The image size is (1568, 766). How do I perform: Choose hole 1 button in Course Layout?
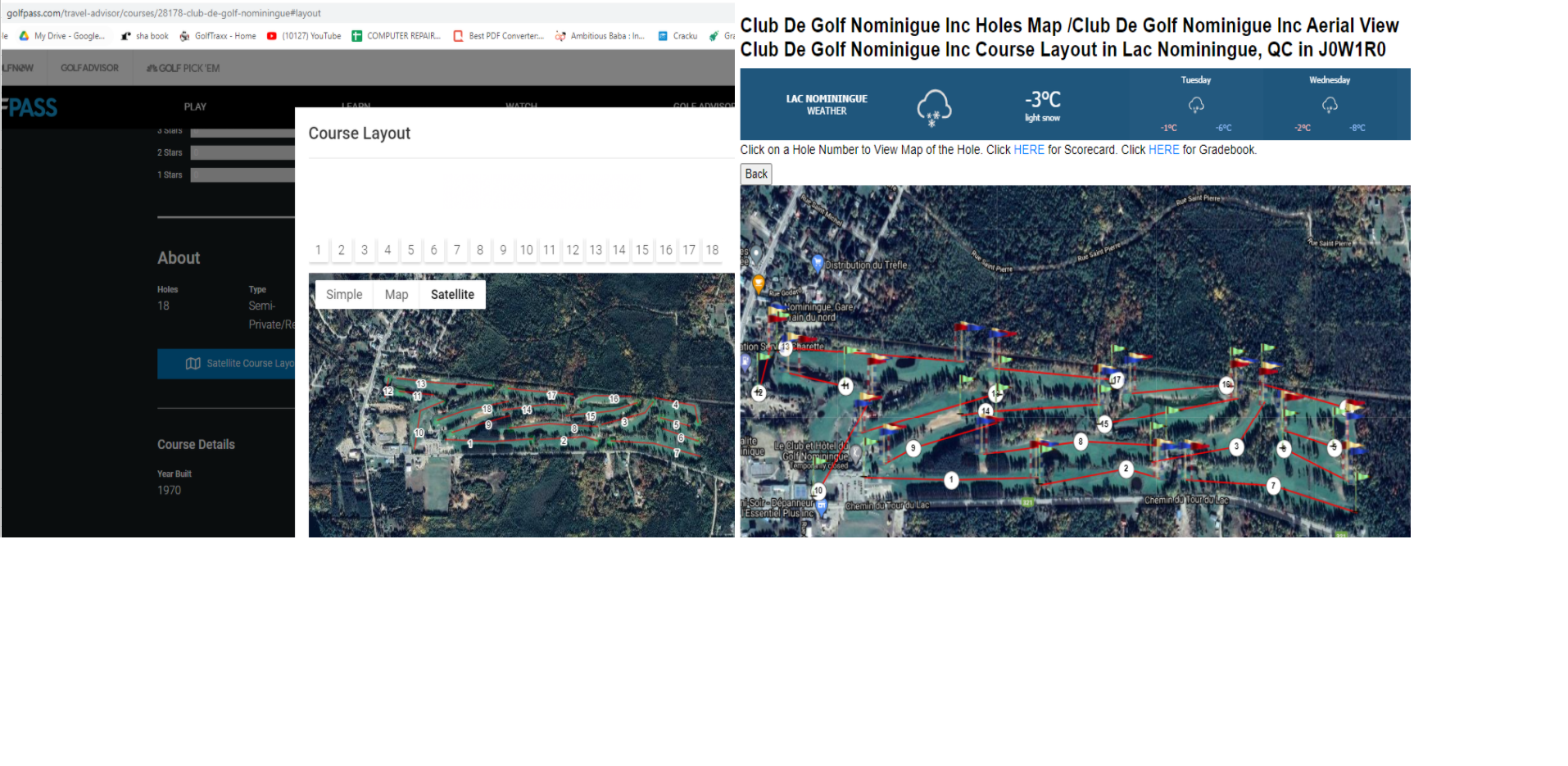coord(319,250)
